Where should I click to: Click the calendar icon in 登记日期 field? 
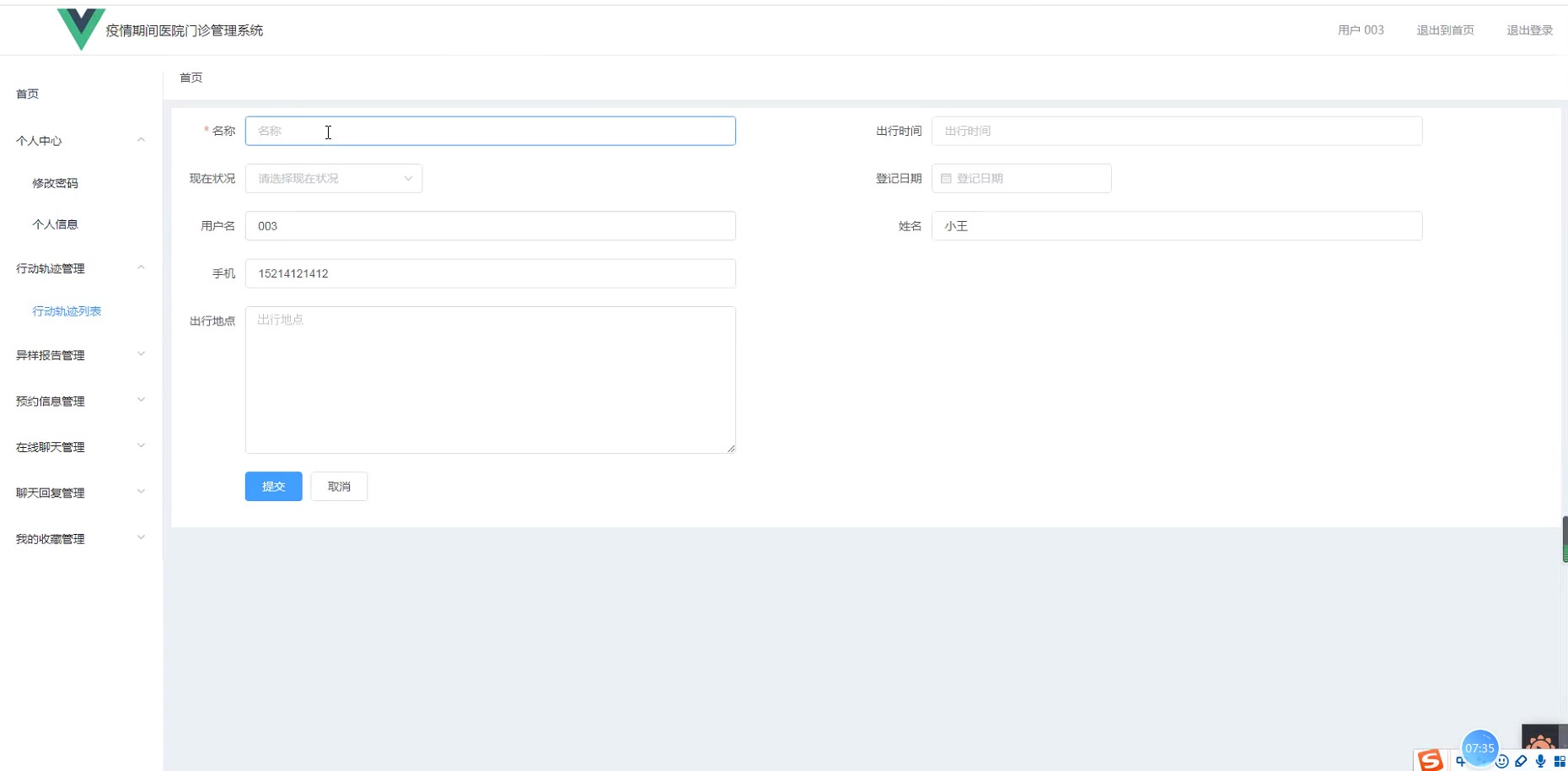click(x=946, y=179)
